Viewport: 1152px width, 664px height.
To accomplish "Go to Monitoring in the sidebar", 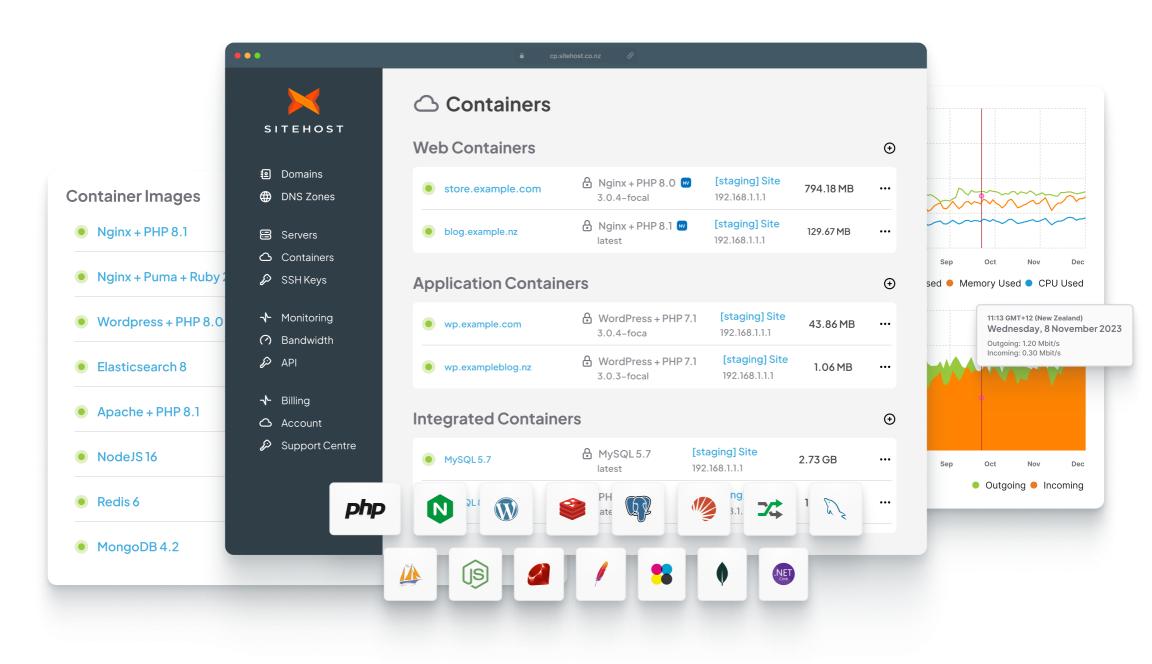I will coord(306,318).
